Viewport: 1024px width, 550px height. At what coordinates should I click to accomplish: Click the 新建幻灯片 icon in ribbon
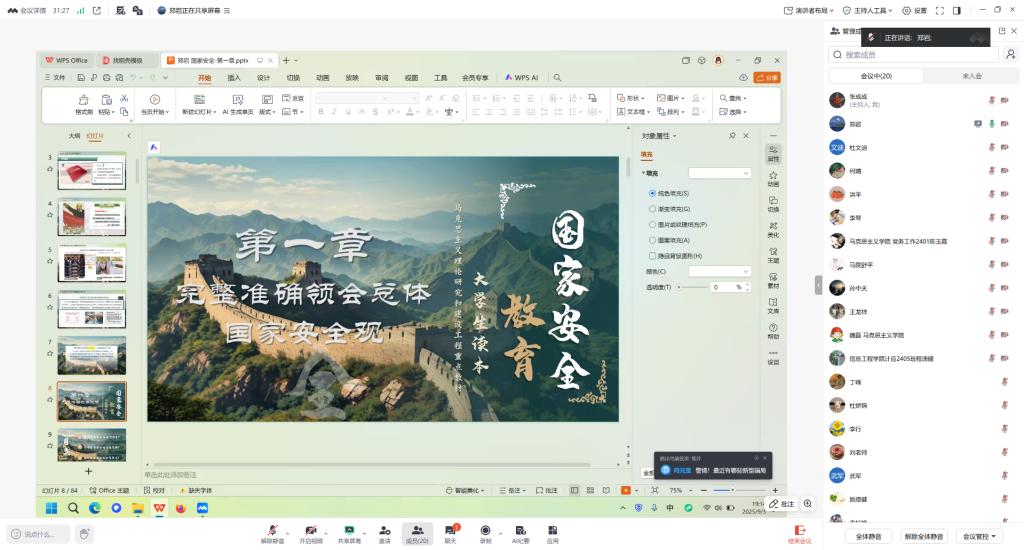[198, 99]
